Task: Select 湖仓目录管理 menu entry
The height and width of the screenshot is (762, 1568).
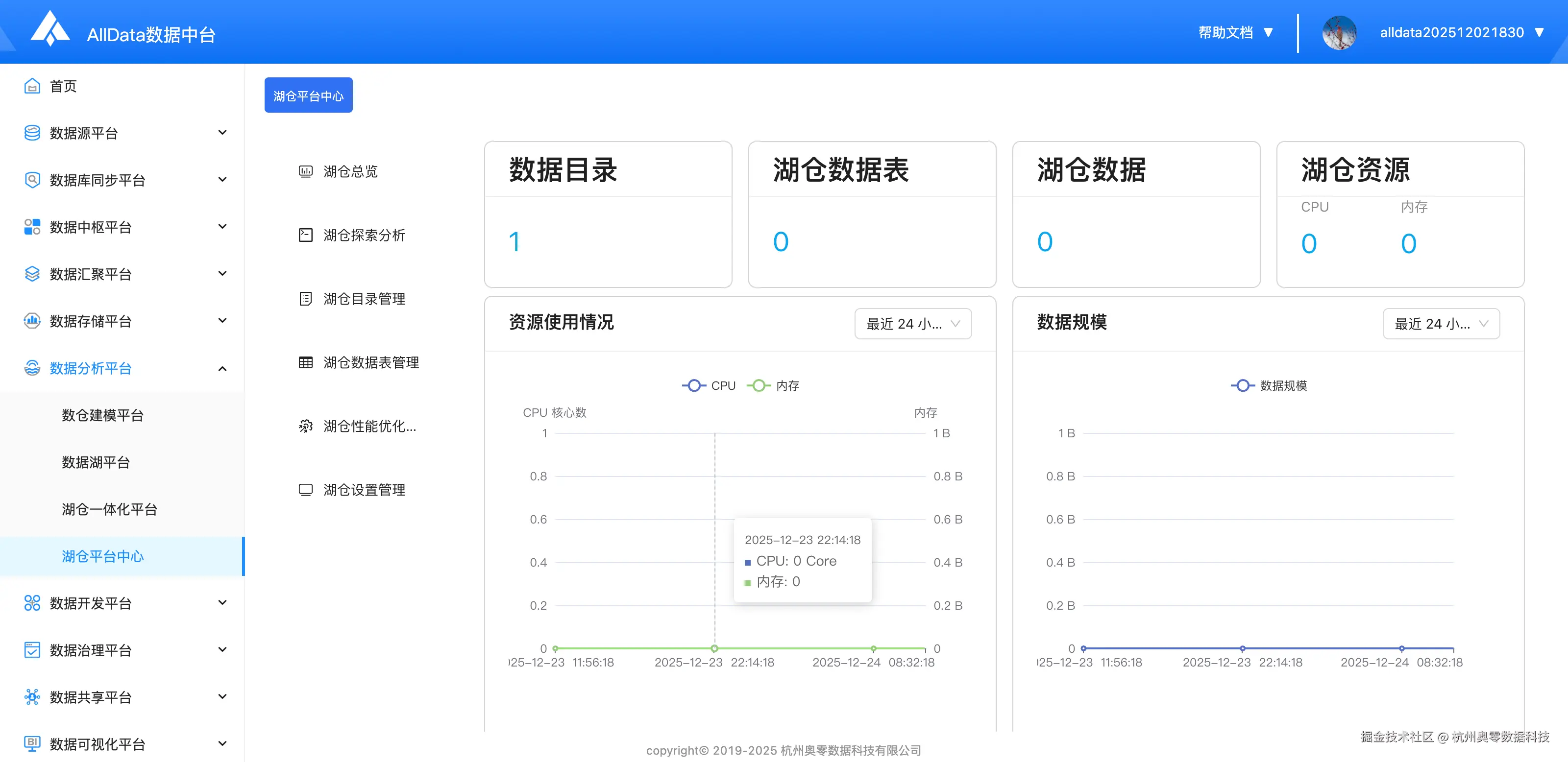Action: point(364,299)
